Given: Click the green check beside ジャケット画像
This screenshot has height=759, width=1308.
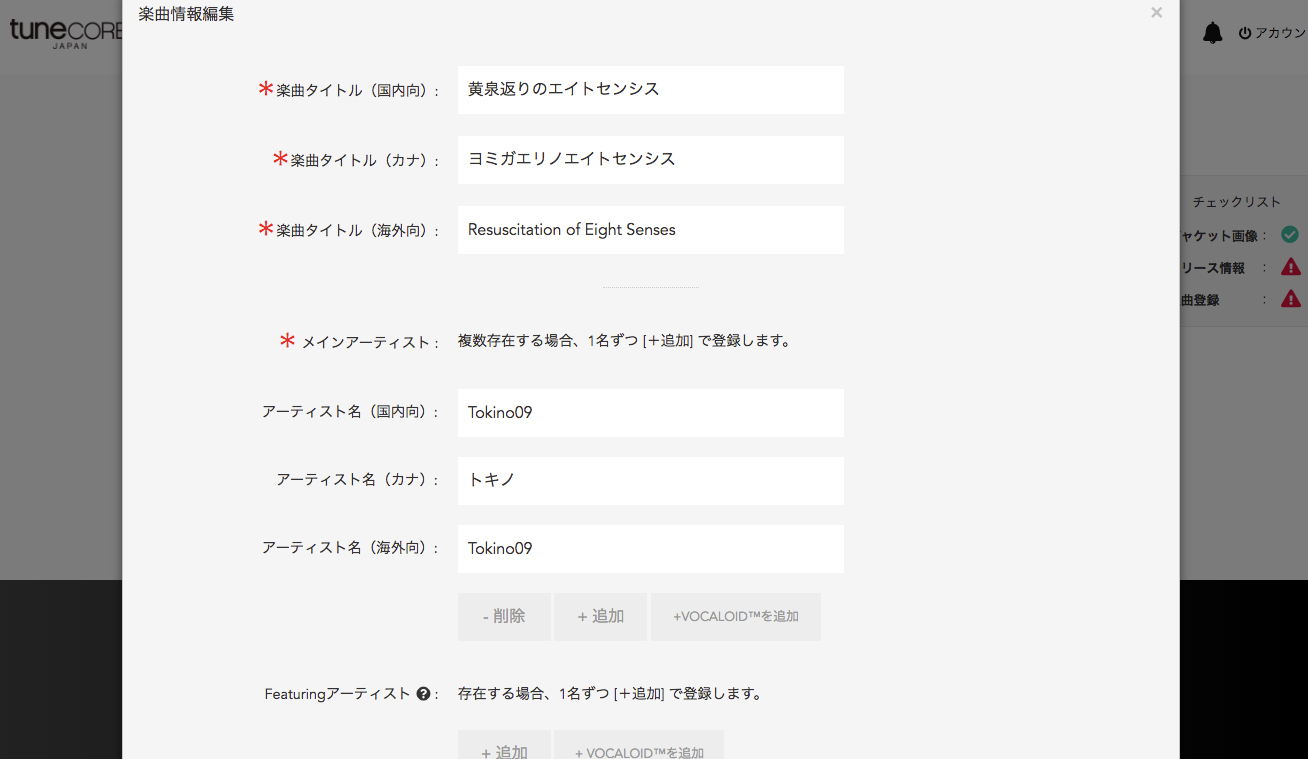Looking at the screenshot, I should click(1290, 235).
